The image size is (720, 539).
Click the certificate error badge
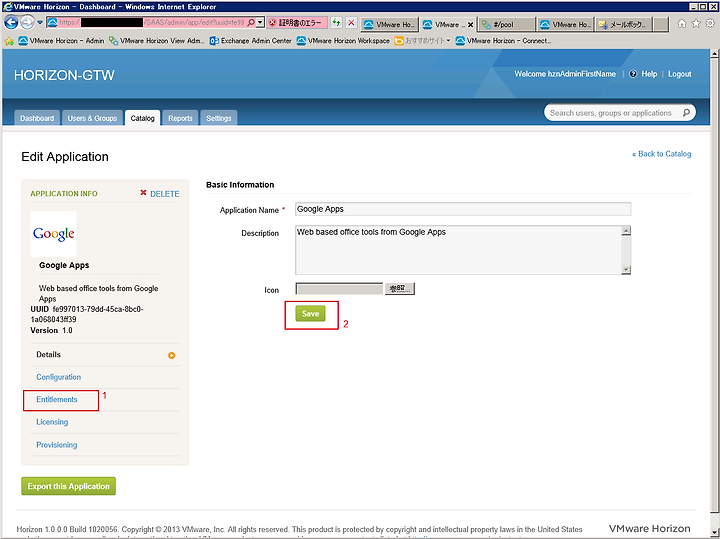pyautogui.click(x=297, y=22)
